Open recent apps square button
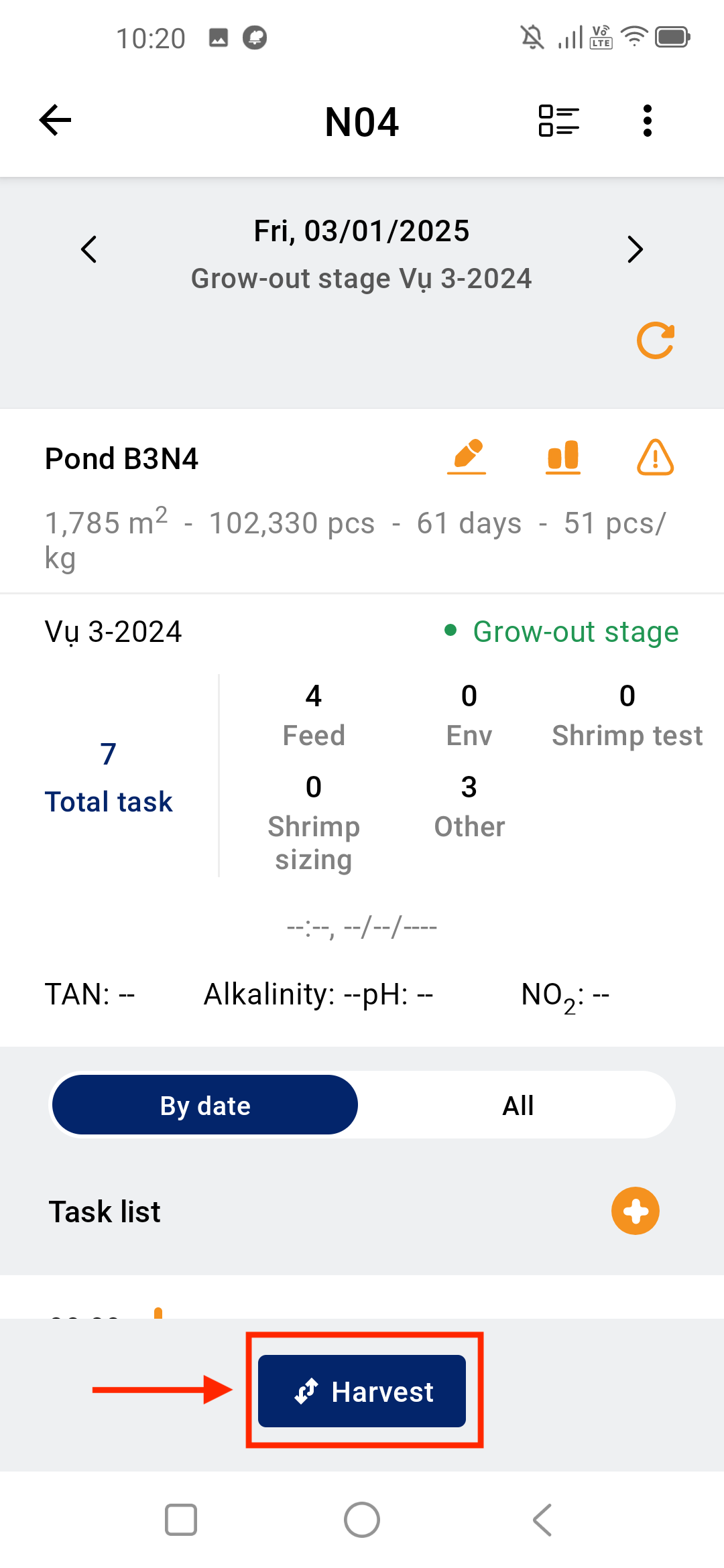 181,1520
